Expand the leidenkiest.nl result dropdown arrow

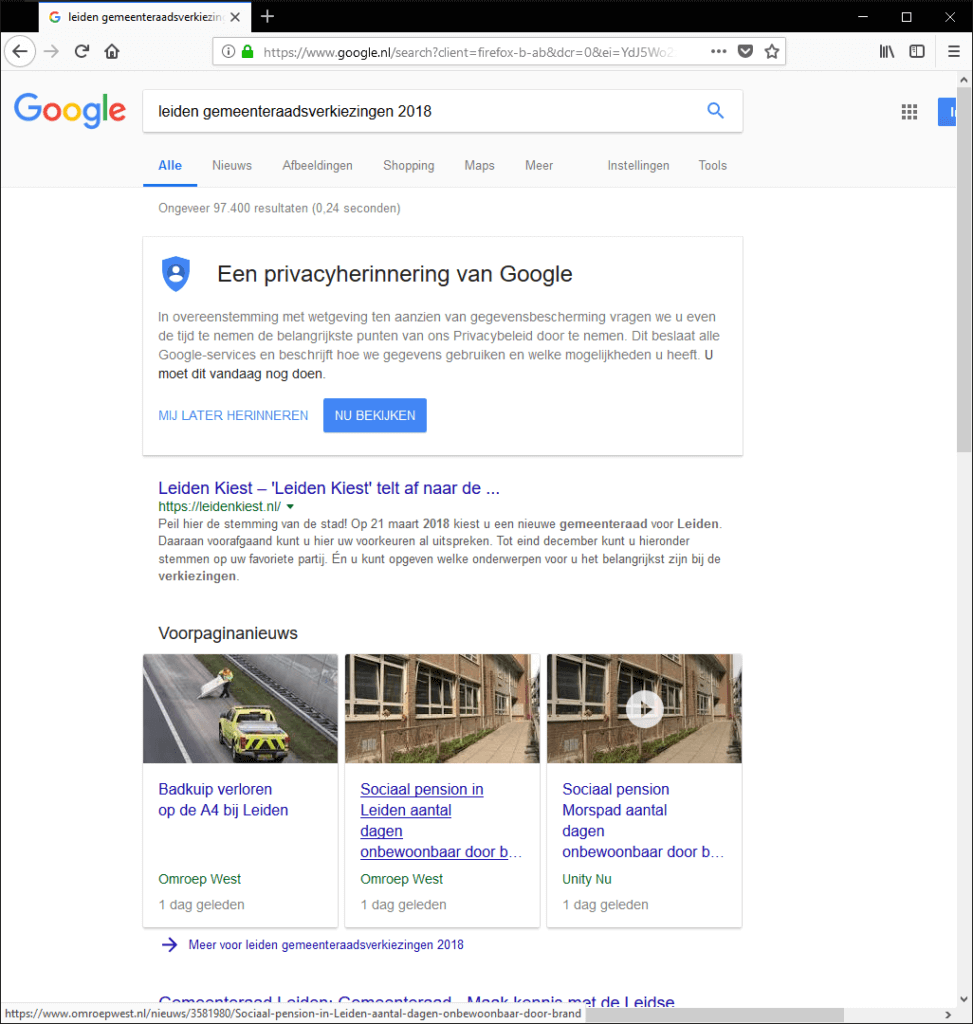(x=290, y=506)
